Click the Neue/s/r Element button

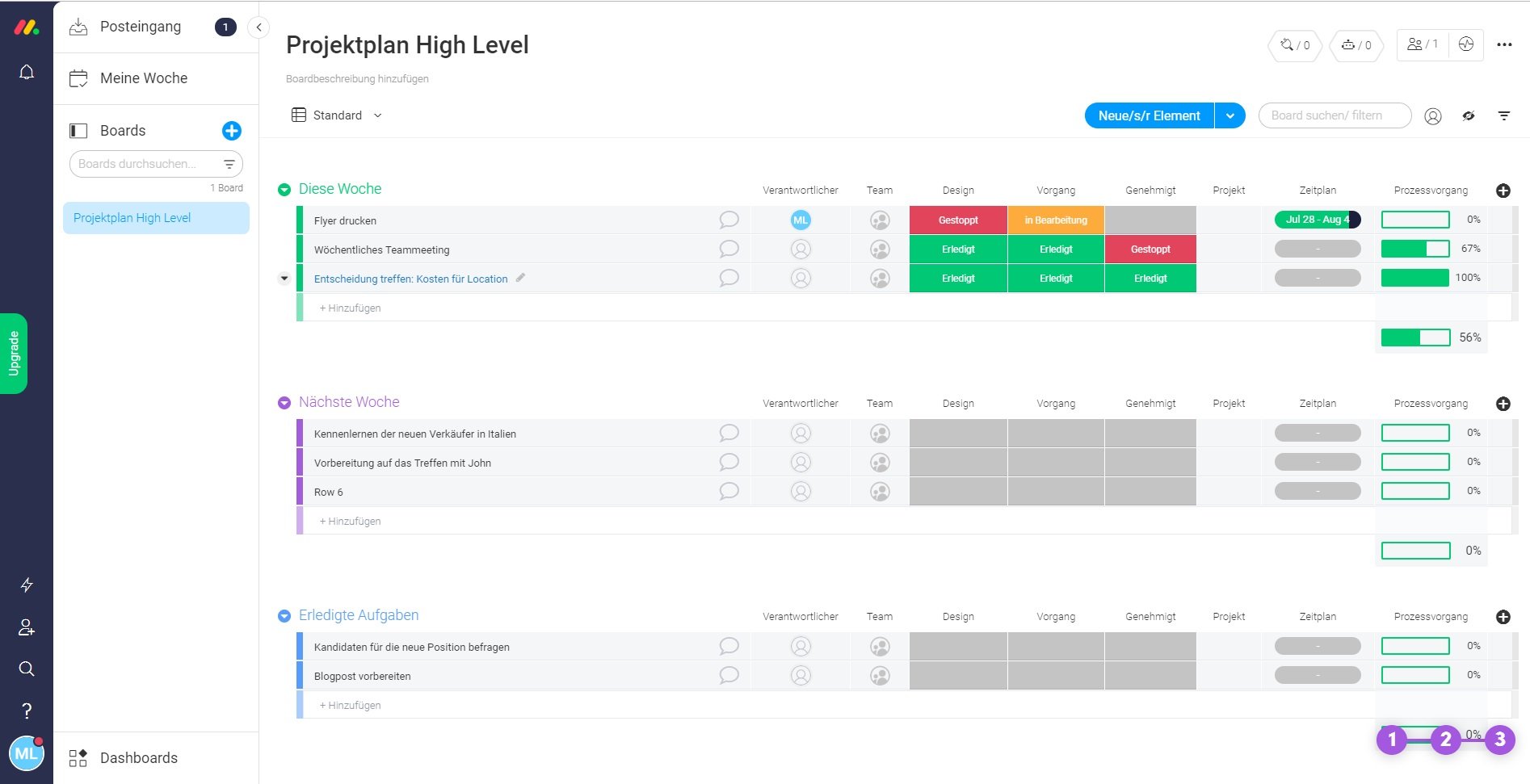tap(1149, 115)
